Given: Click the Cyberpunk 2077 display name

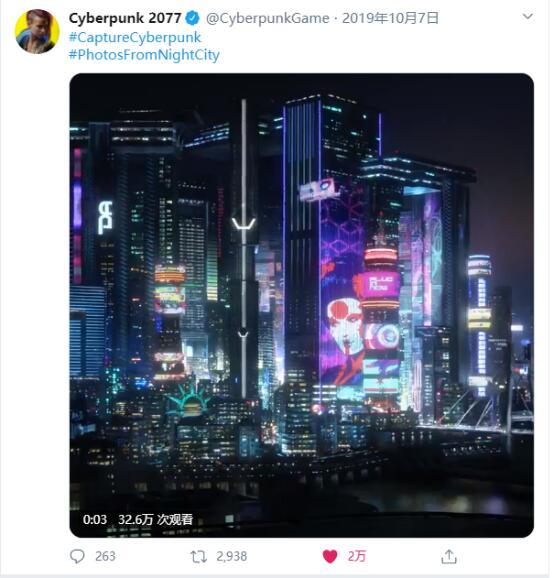Looking at the screenshot, I should [125, 18].
